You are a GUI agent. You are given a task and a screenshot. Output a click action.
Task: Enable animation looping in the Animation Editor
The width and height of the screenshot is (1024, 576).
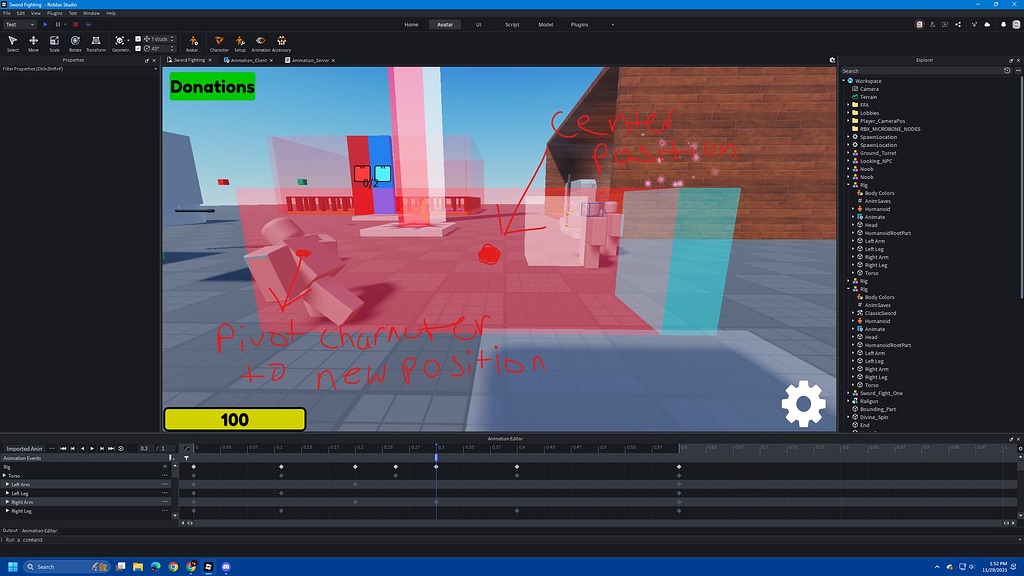point(121,449)
